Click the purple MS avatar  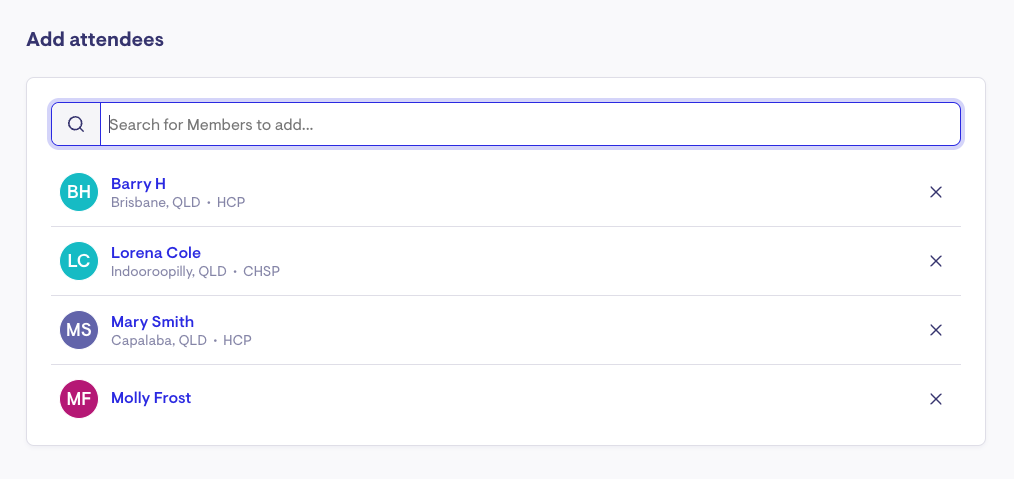pyautogui.click(x=79, y=330)
